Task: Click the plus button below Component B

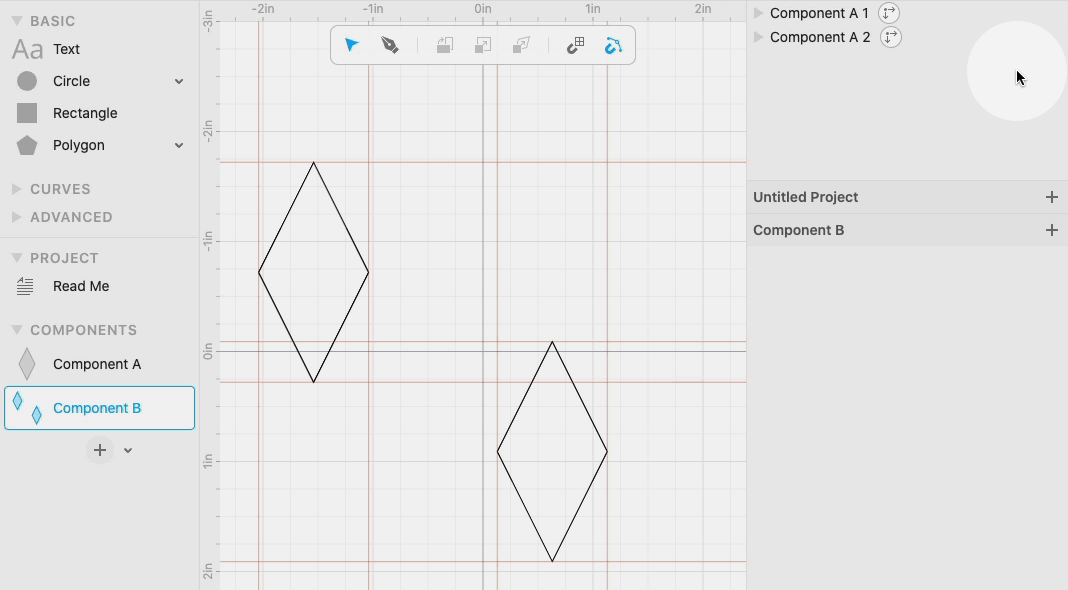Action: pos(100,450)
